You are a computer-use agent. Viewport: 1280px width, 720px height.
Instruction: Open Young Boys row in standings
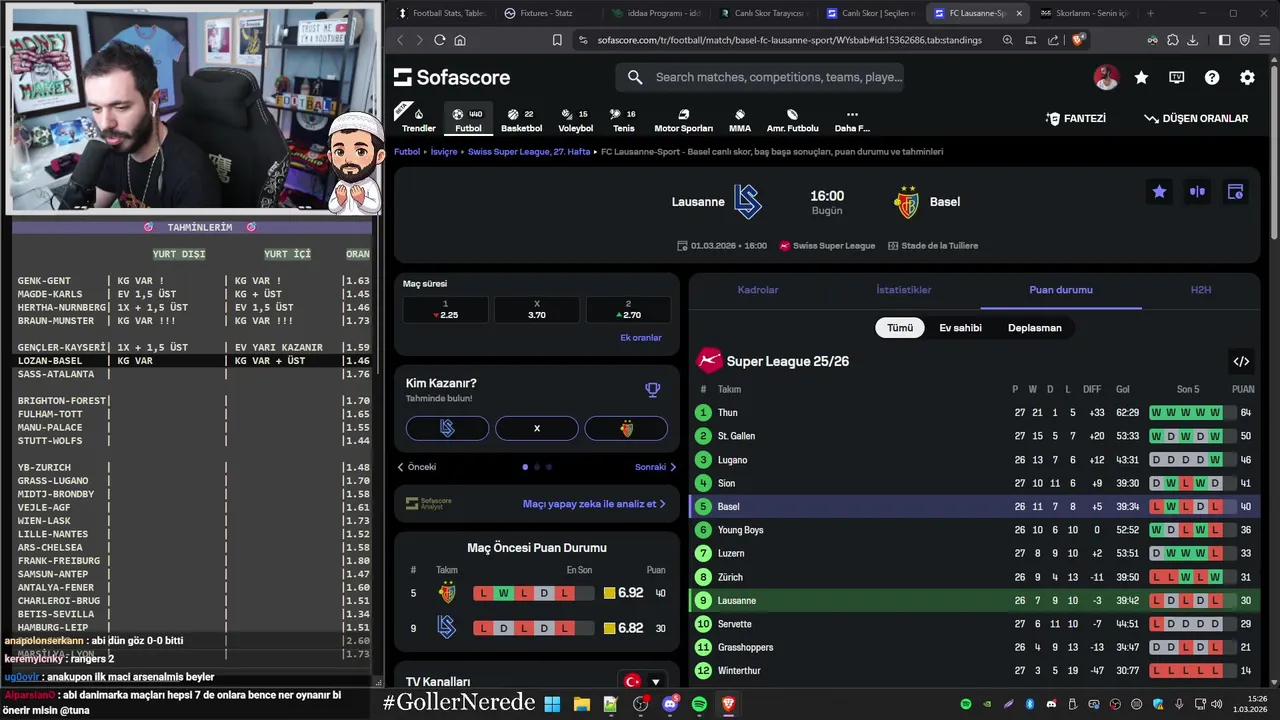click(974, 530)
